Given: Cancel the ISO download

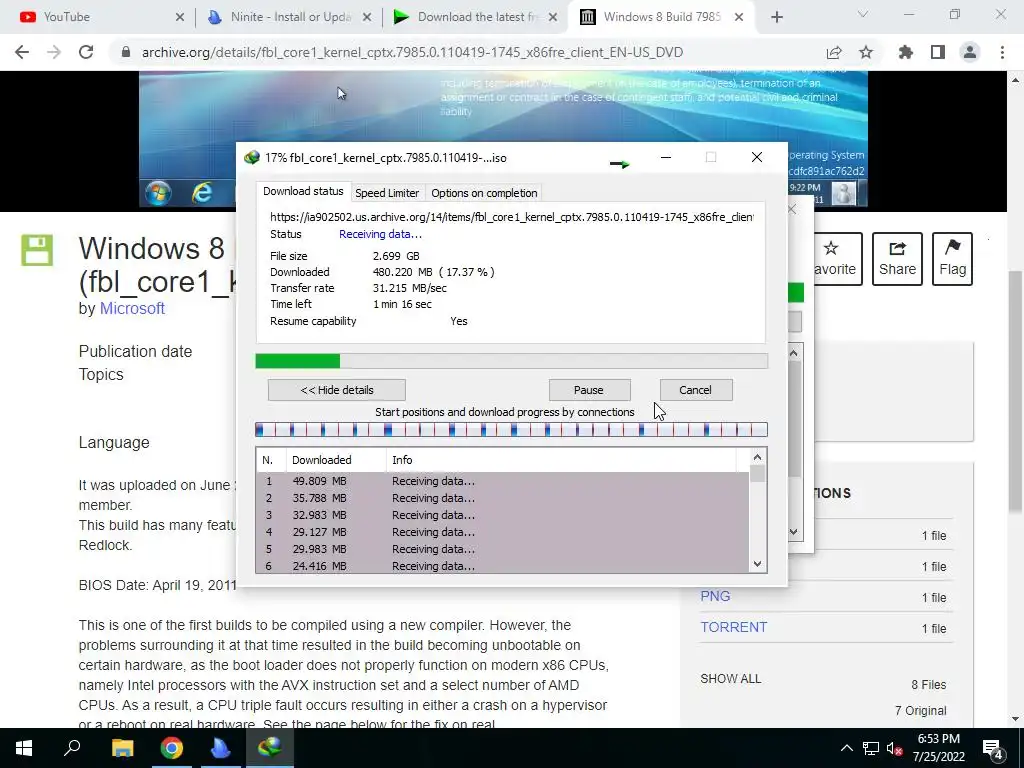Looking at the screenshot, I should pyautogui.click(x=696, y=390).
